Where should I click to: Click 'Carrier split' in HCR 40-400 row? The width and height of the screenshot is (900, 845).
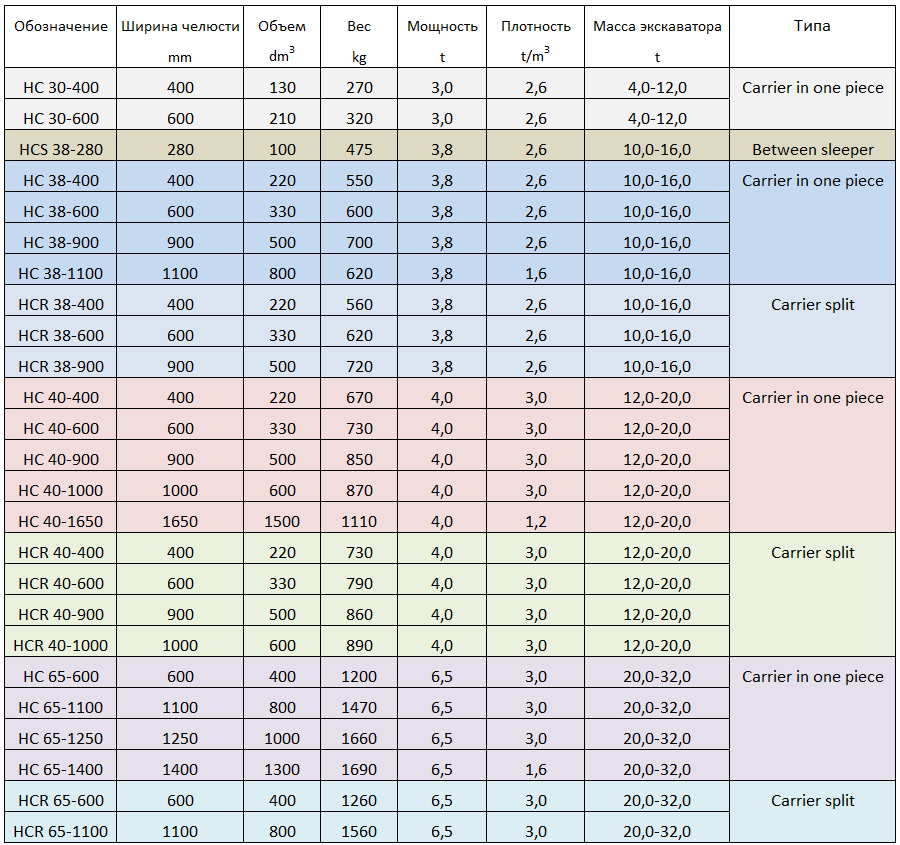pyautogui.click(x=813, y=552)
